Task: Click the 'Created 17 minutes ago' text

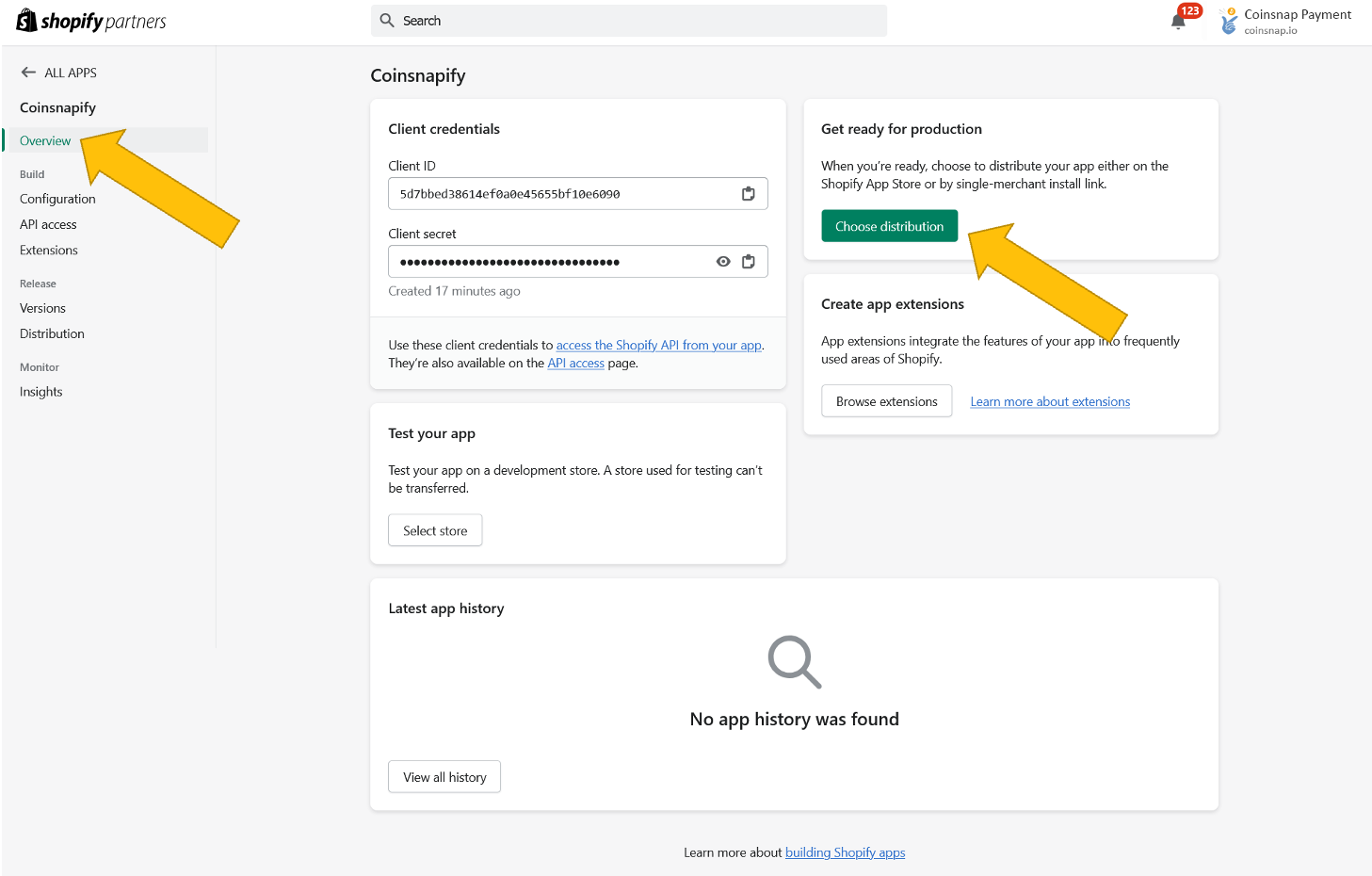Action: (454, 291)
